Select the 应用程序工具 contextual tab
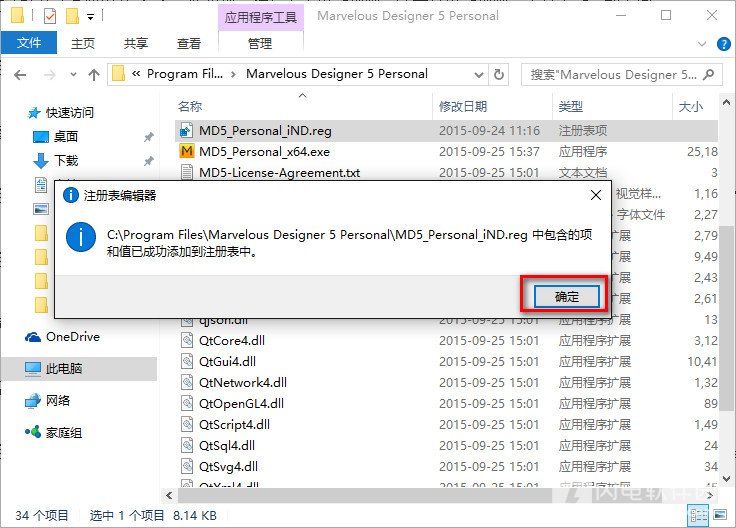The height and width of the screenshot is (528, 736). (261, 18)
